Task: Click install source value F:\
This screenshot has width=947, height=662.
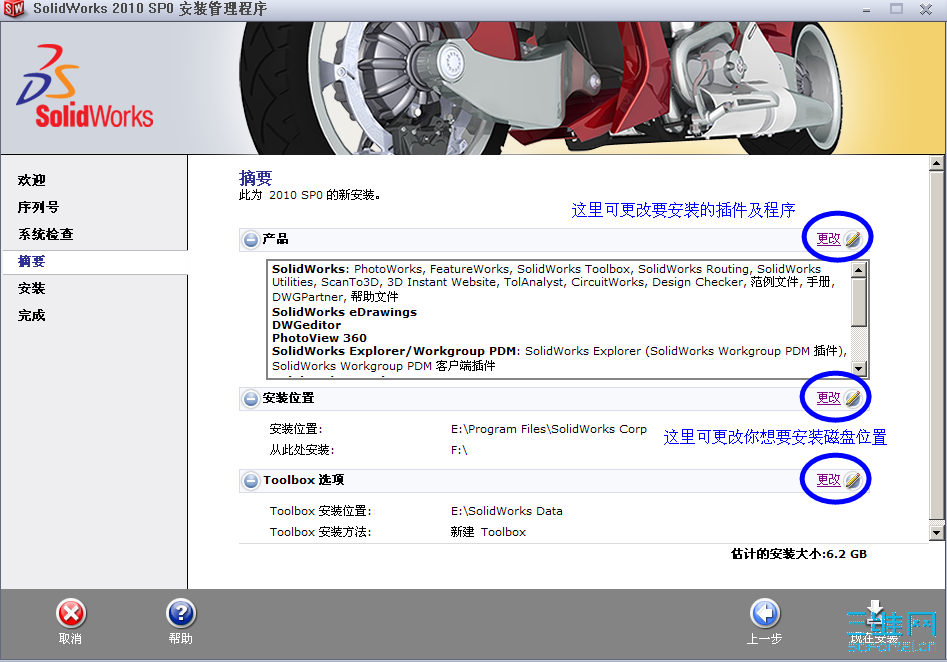Action: (x=459, y=450)
